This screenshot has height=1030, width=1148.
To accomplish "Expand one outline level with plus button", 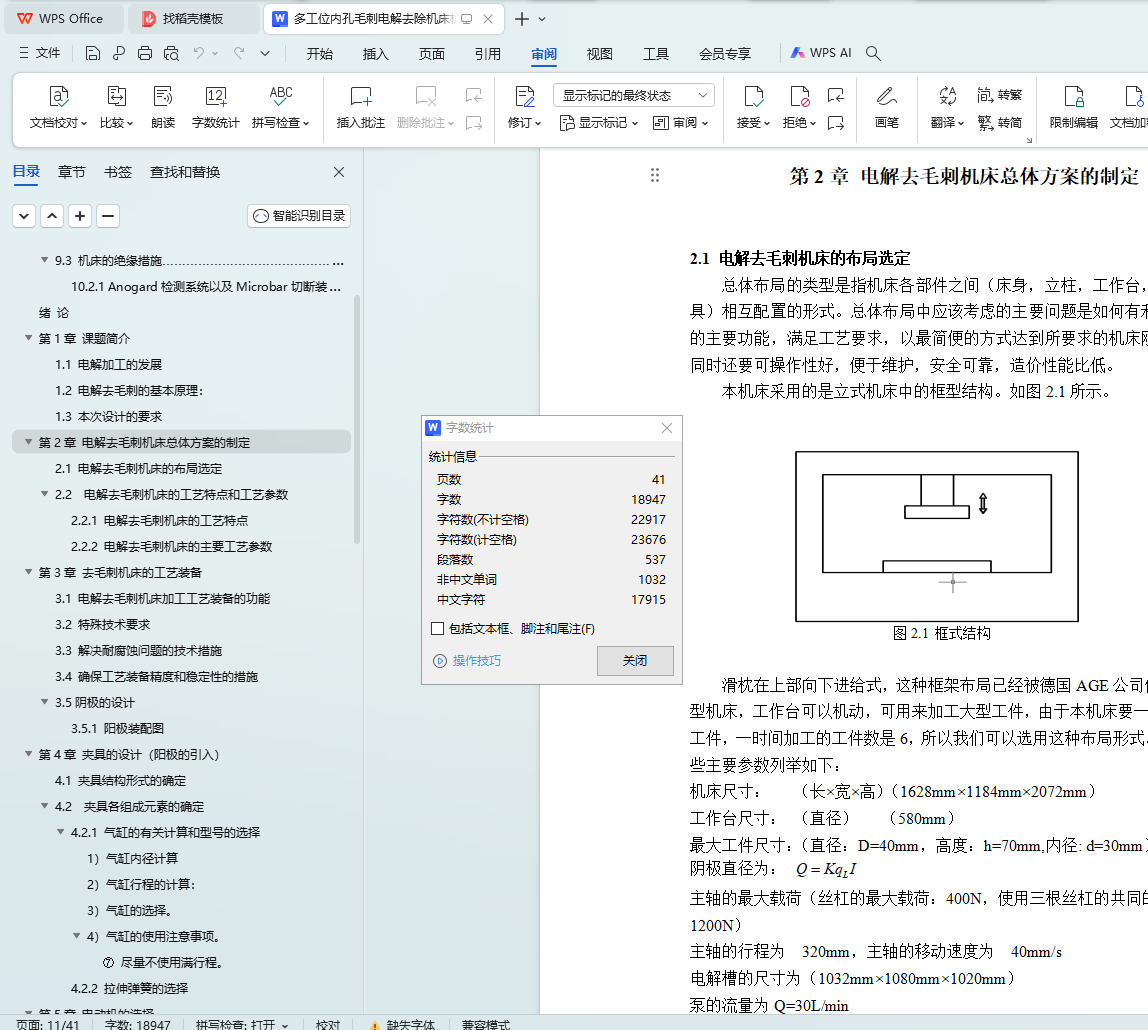I will (80, 216).
